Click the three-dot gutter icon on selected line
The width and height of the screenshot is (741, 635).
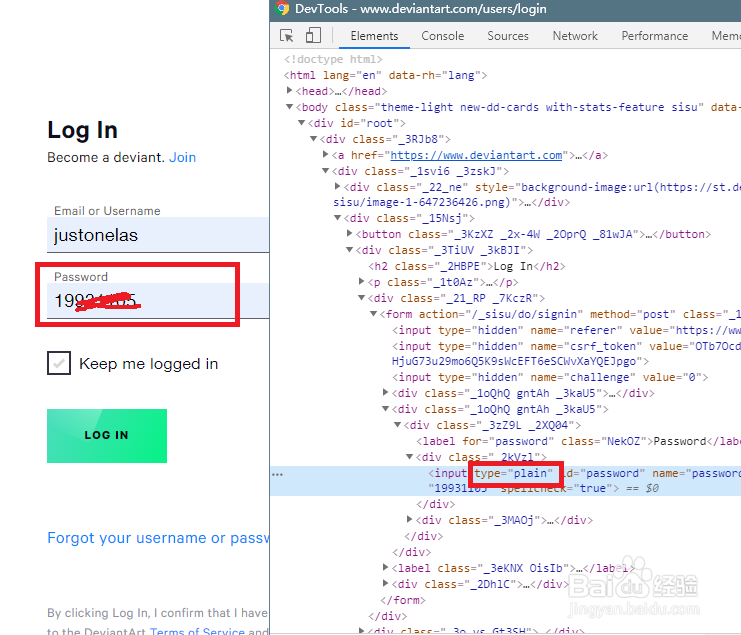[277, 474]
